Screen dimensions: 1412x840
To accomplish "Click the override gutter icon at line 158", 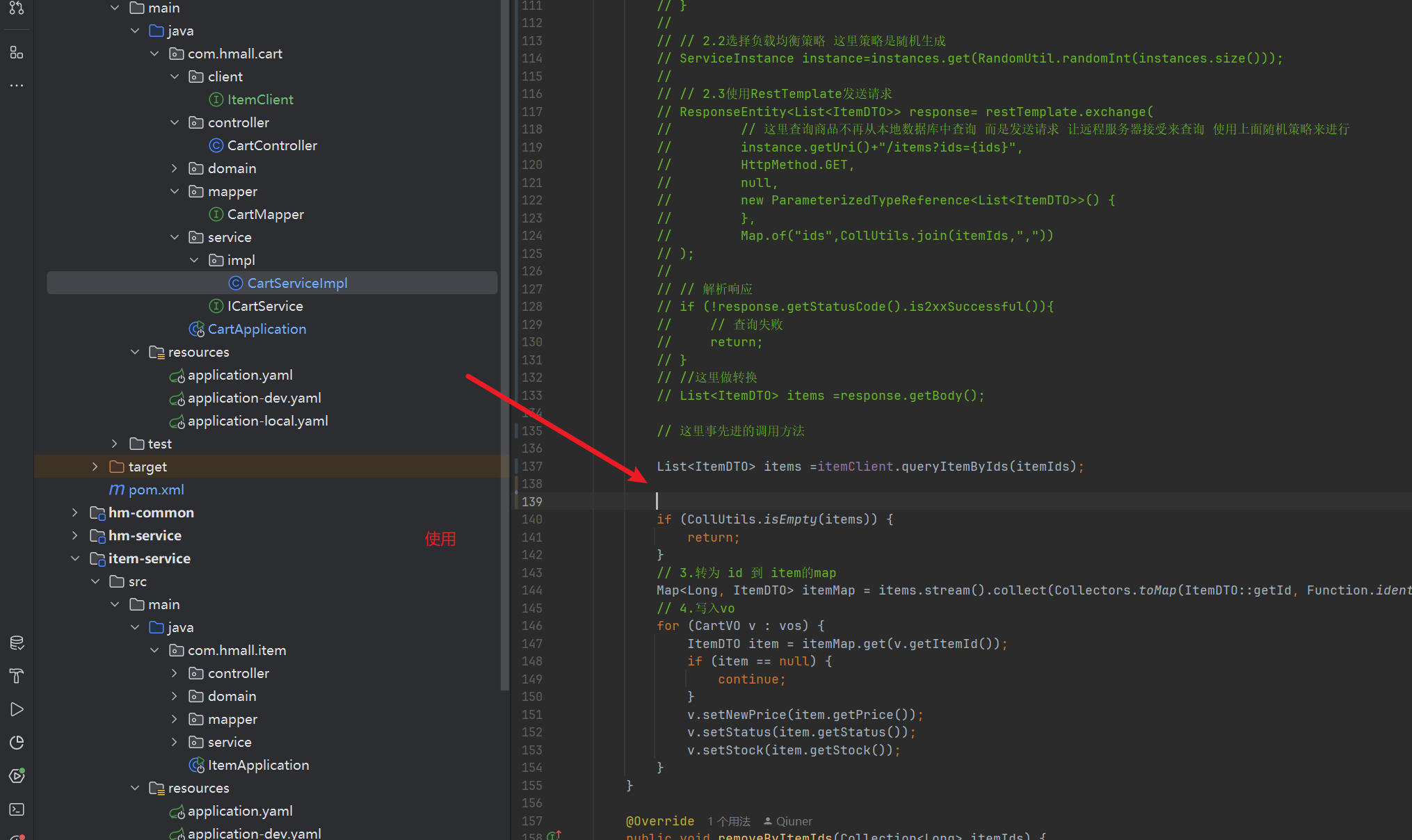I will [x=554, y=835].
